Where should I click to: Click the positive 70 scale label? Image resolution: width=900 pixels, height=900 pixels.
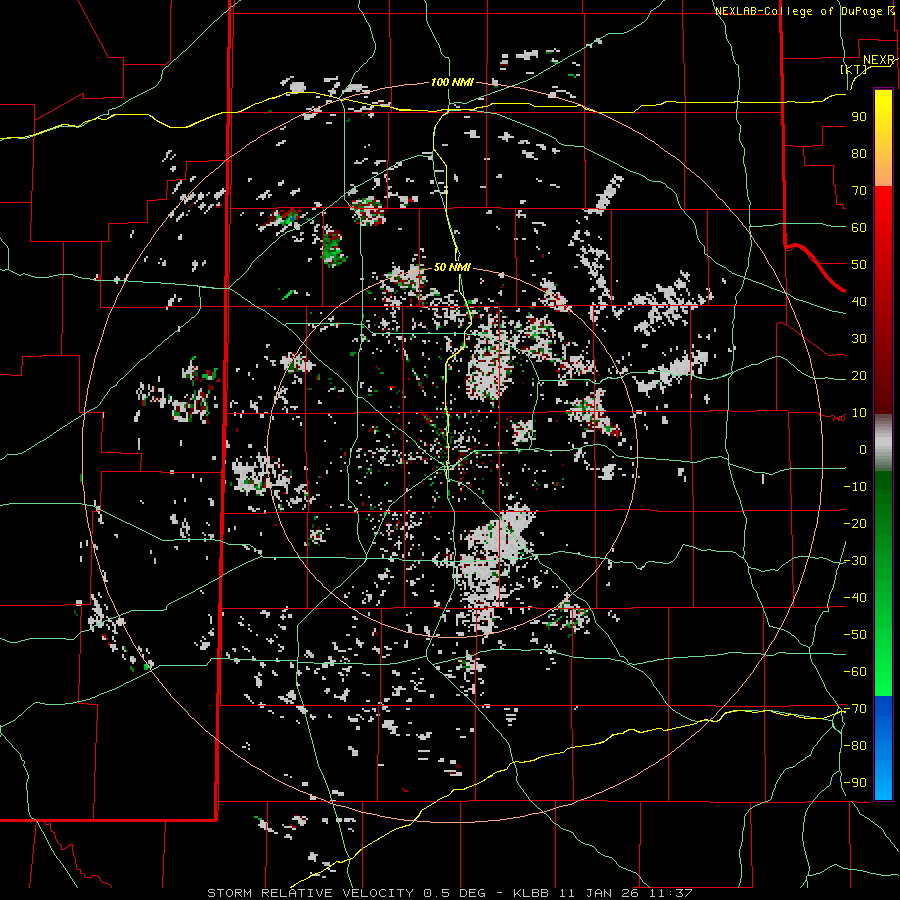(x=859, y=191)
